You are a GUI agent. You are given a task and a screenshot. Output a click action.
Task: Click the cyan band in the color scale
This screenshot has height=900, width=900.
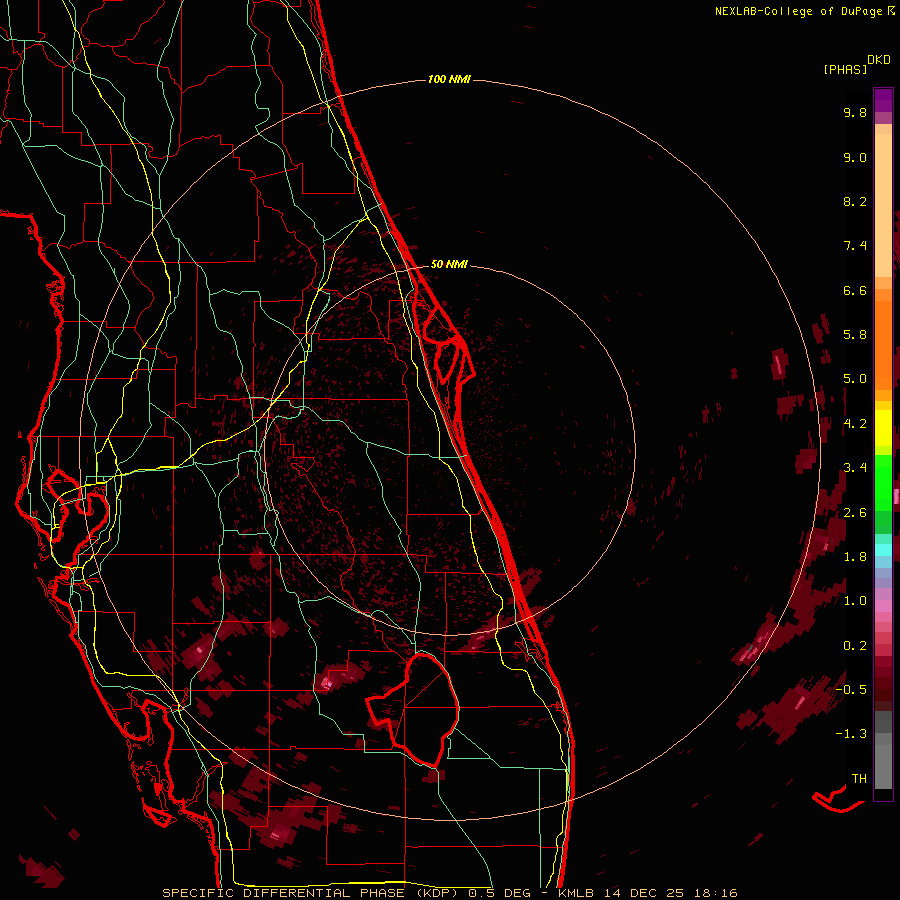[883, 550]
